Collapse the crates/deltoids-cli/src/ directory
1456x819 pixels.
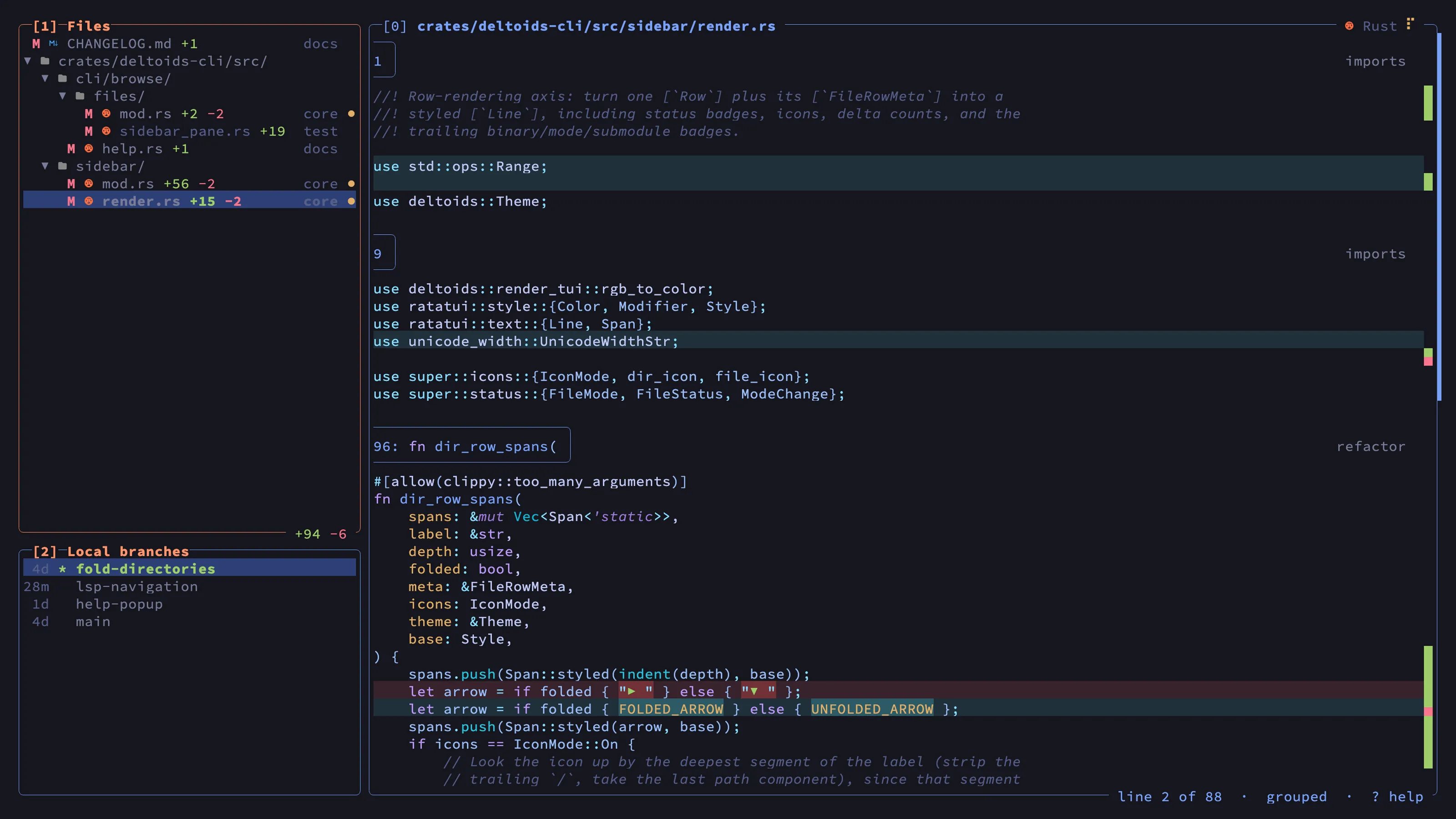(28, 61)
